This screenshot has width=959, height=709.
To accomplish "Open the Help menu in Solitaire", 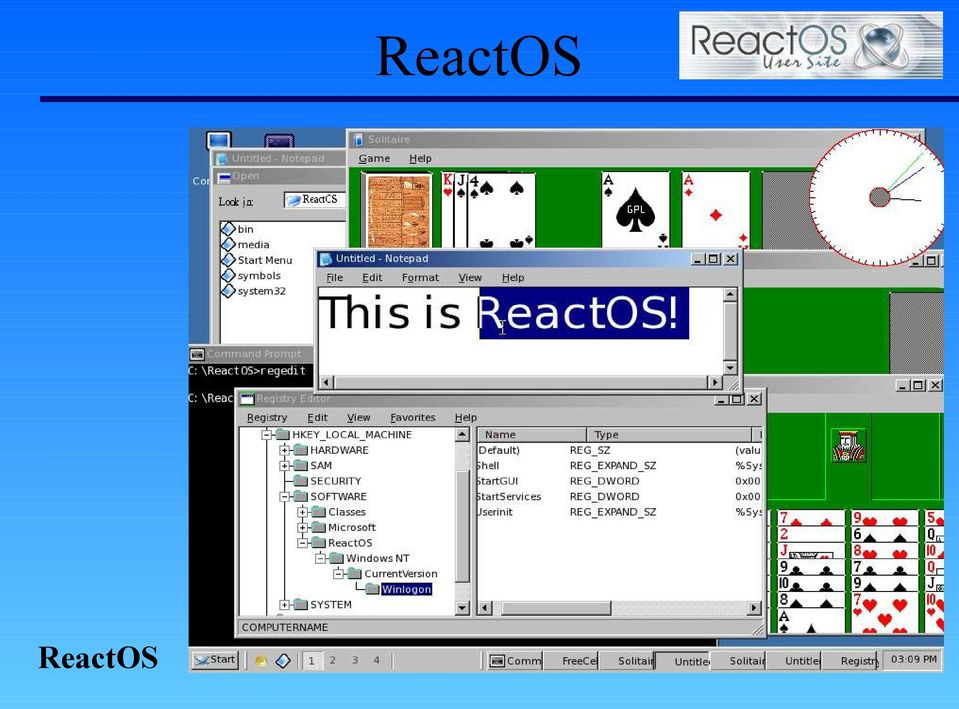I will 420,158.
